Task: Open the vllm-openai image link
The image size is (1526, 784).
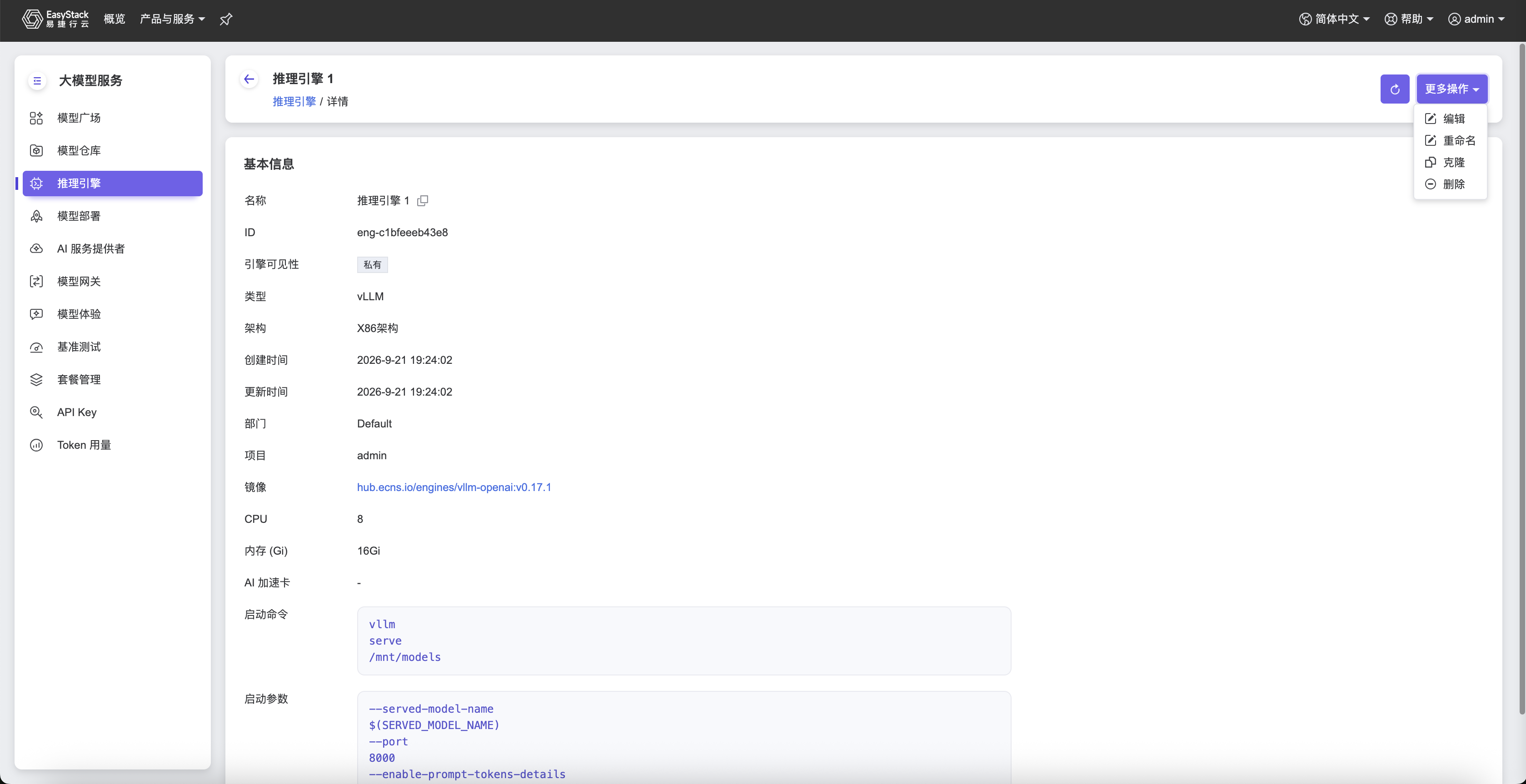Action: [454, 487]
